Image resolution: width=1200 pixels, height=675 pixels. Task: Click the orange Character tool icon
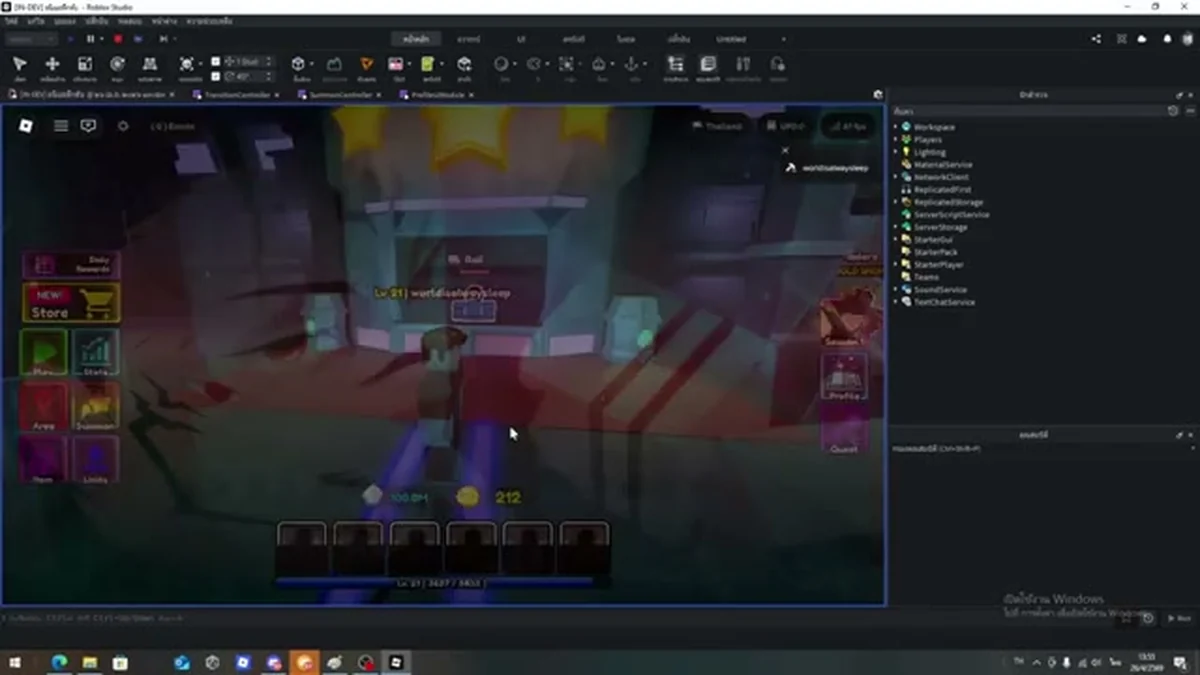pyautogui.click(x=366, y=64)
